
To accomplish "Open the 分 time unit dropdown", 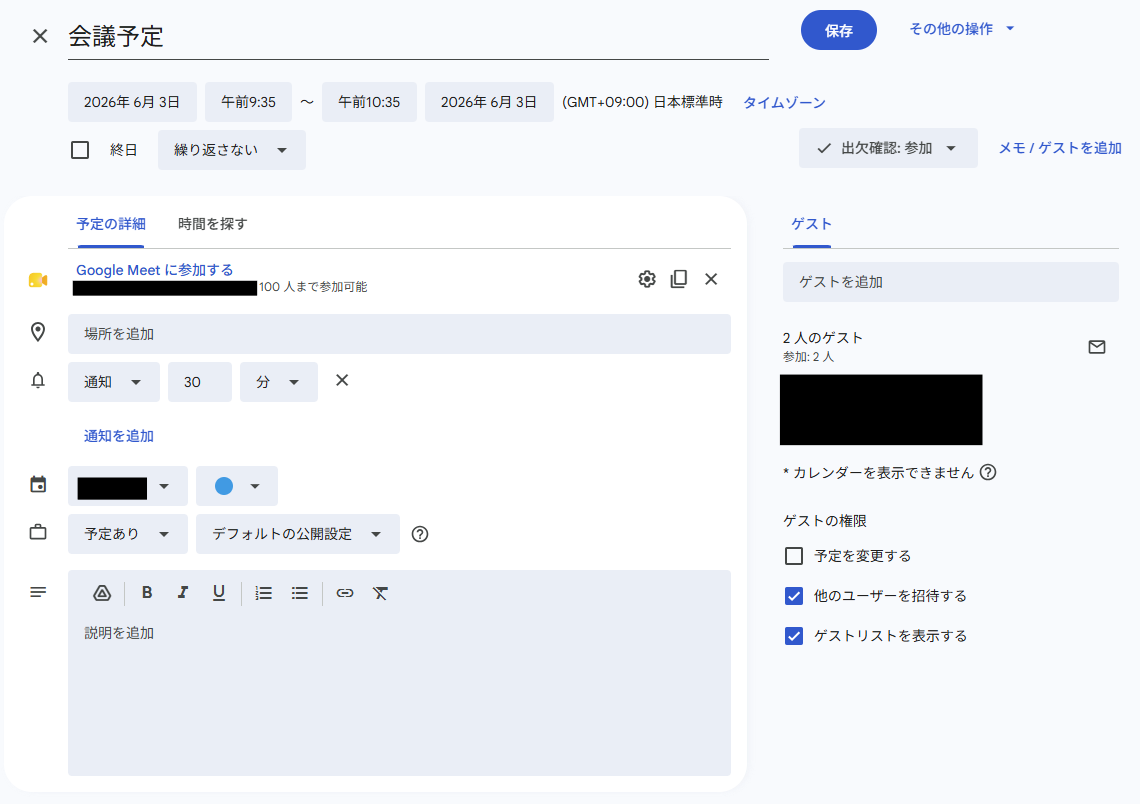I will [x=278, y=382].
